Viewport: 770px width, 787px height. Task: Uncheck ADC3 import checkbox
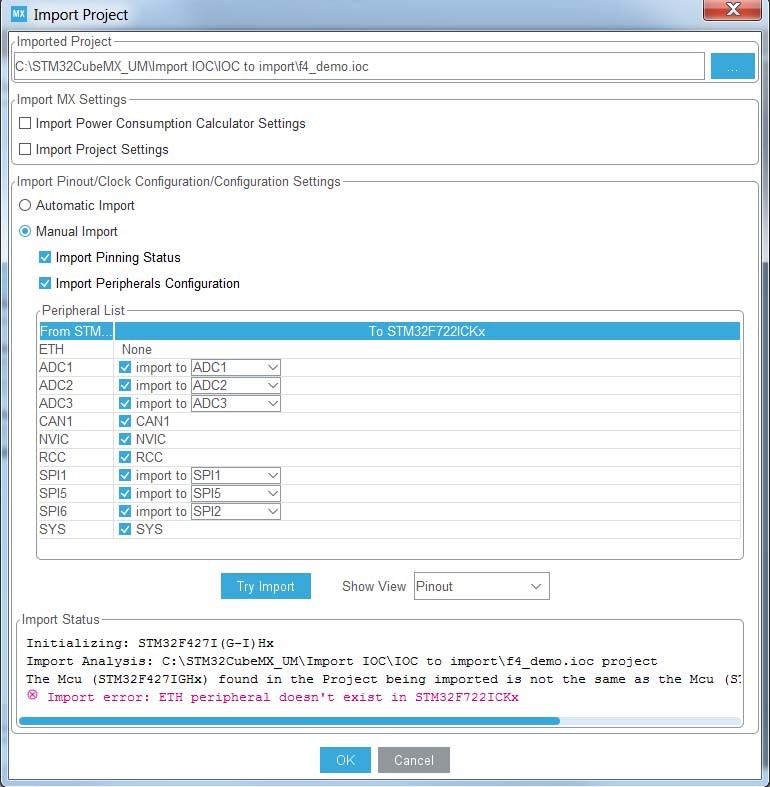click(x=125, y=404)
